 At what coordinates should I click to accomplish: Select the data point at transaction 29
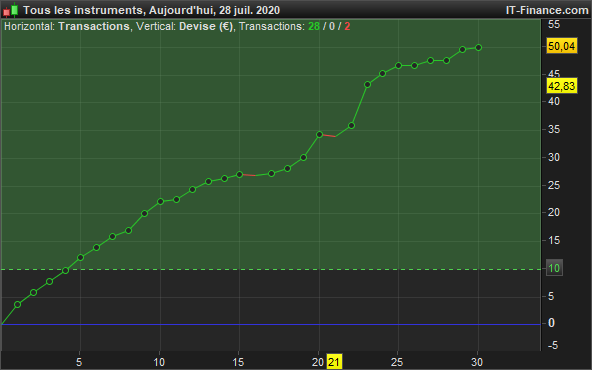point(462,49)
